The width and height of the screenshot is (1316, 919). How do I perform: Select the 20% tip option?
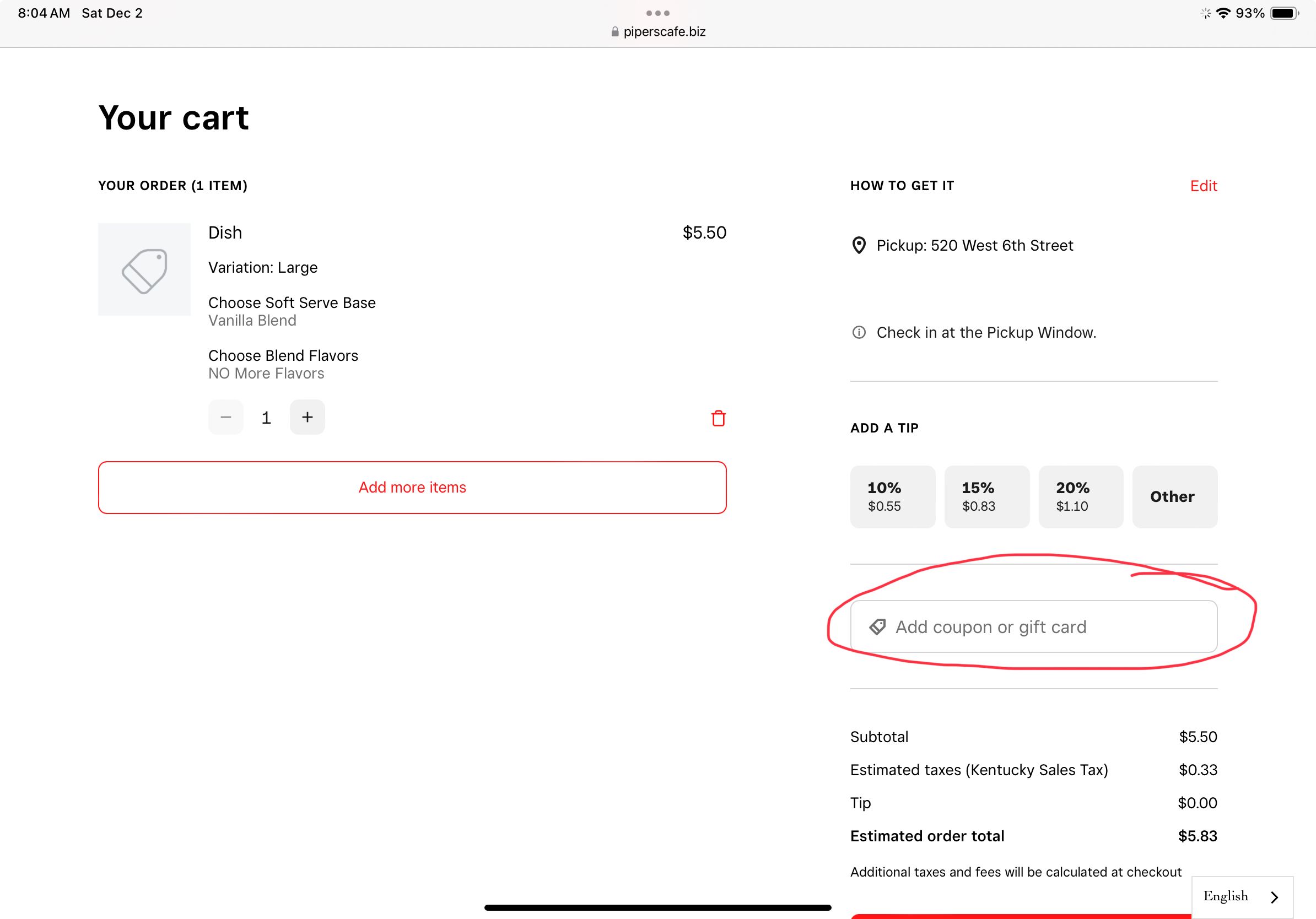click(x=1081, y=497)
